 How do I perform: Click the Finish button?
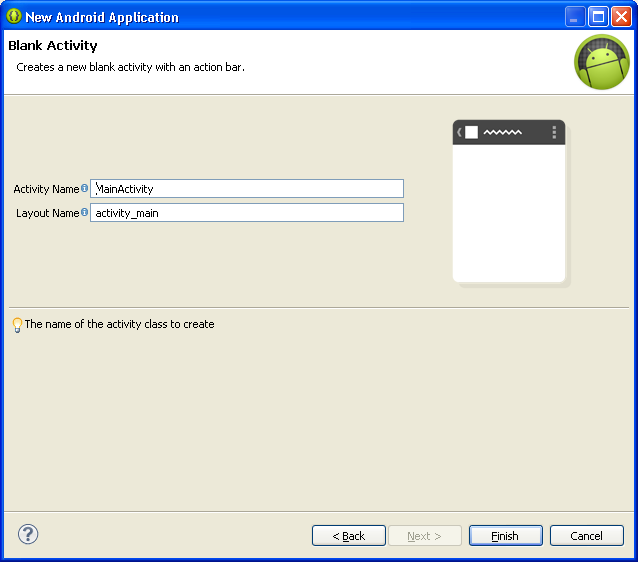coord(505,536)
